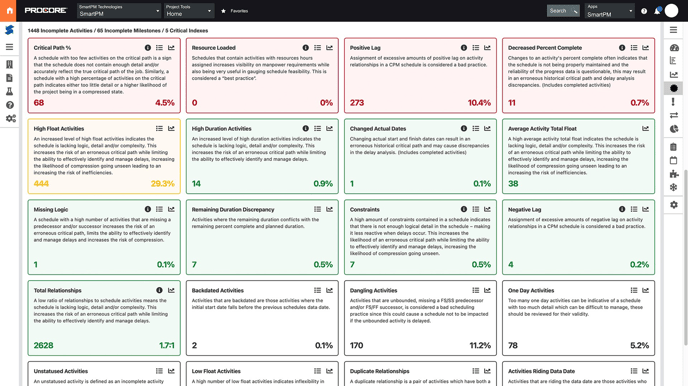Open the Apps SmartPM dropdown
Viewport: 688px width, 386px height.
click(610, 11)
